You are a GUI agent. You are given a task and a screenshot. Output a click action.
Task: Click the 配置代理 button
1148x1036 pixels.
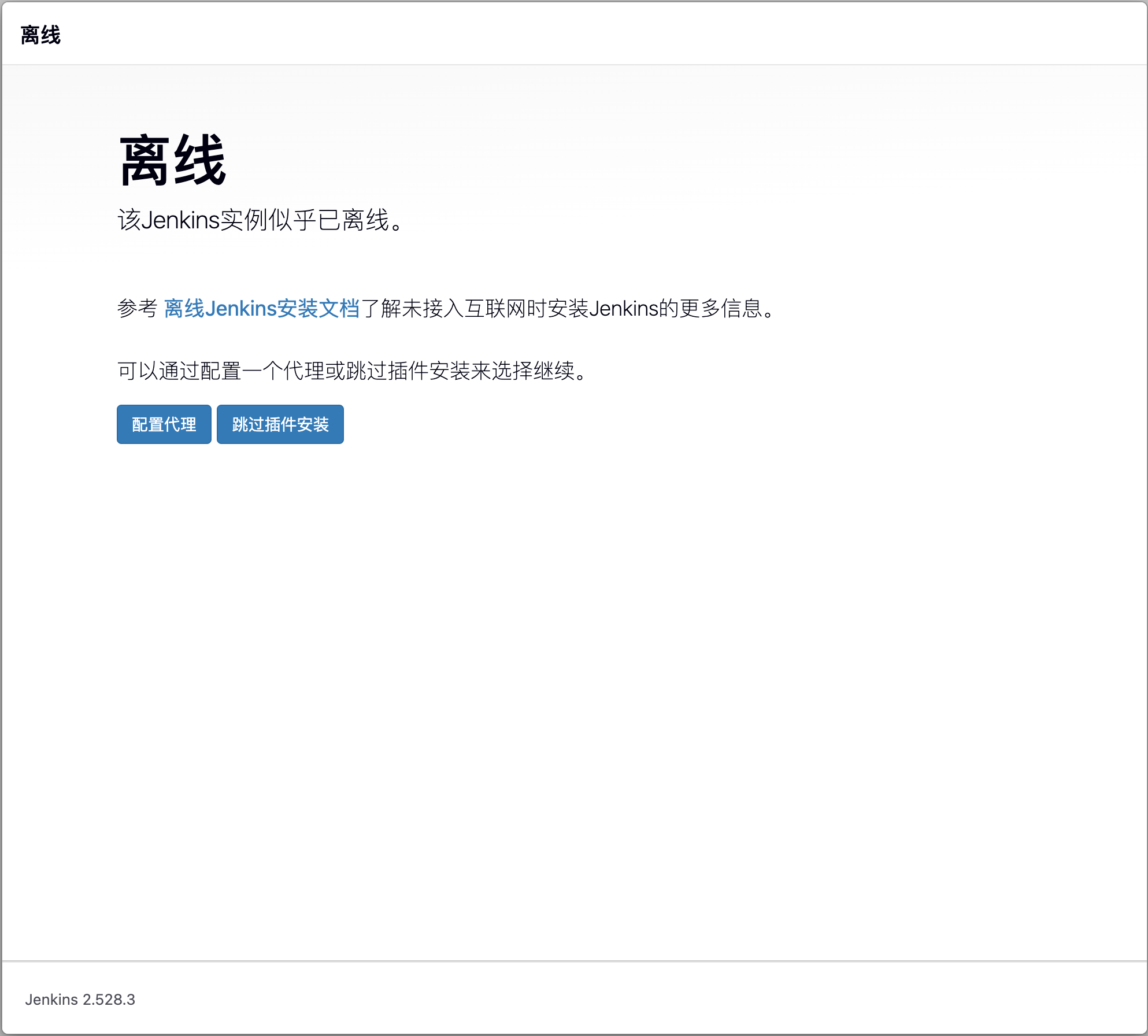point(164,424)
